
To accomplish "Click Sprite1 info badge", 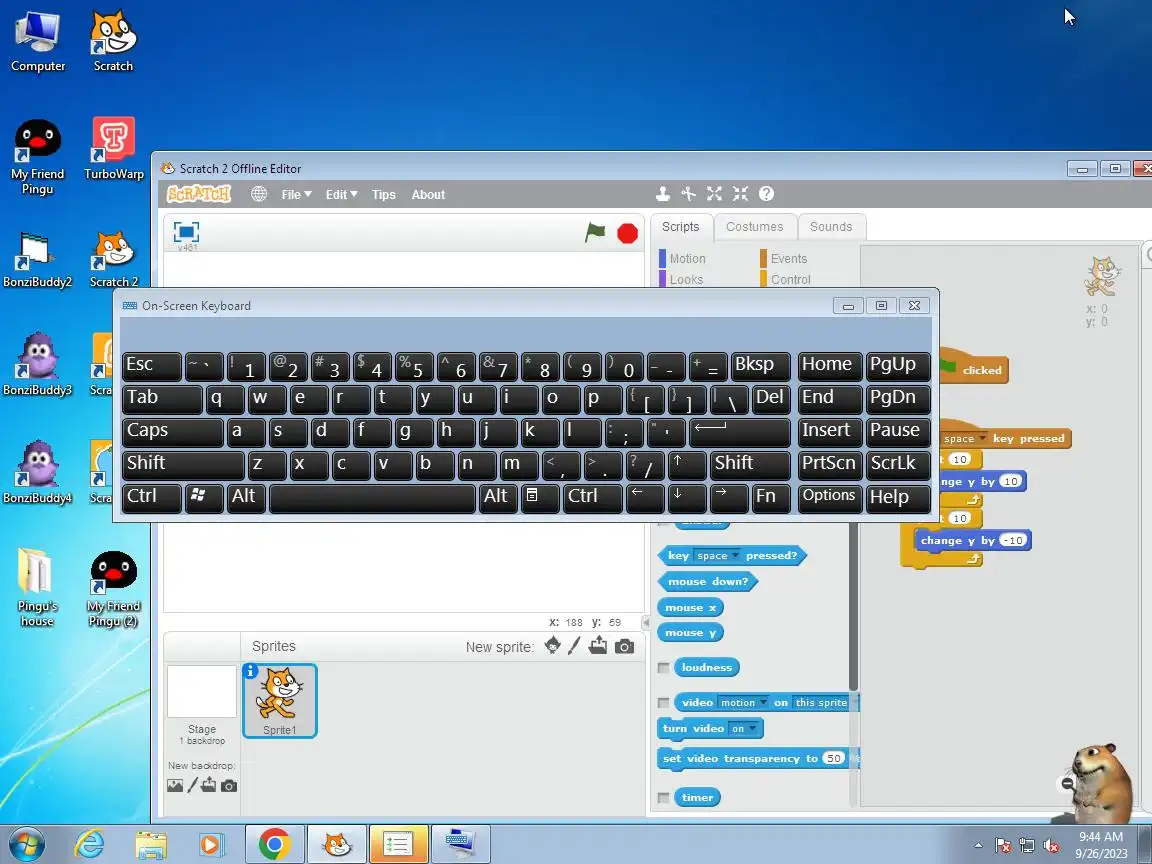I will click(251, 671).
